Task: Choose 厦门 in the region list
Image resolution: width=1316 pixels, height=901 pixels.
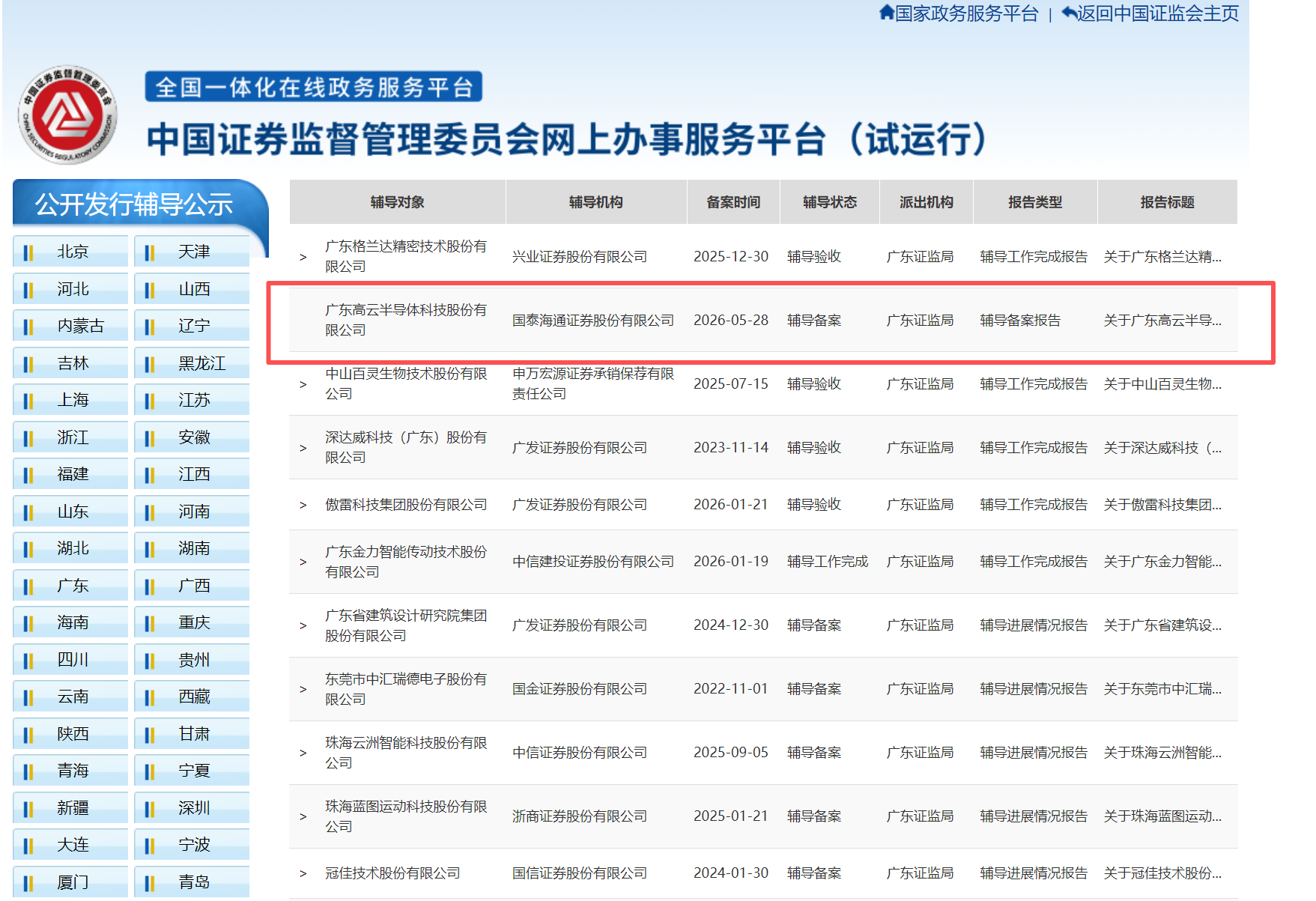Action: click(x=70, y=882)
